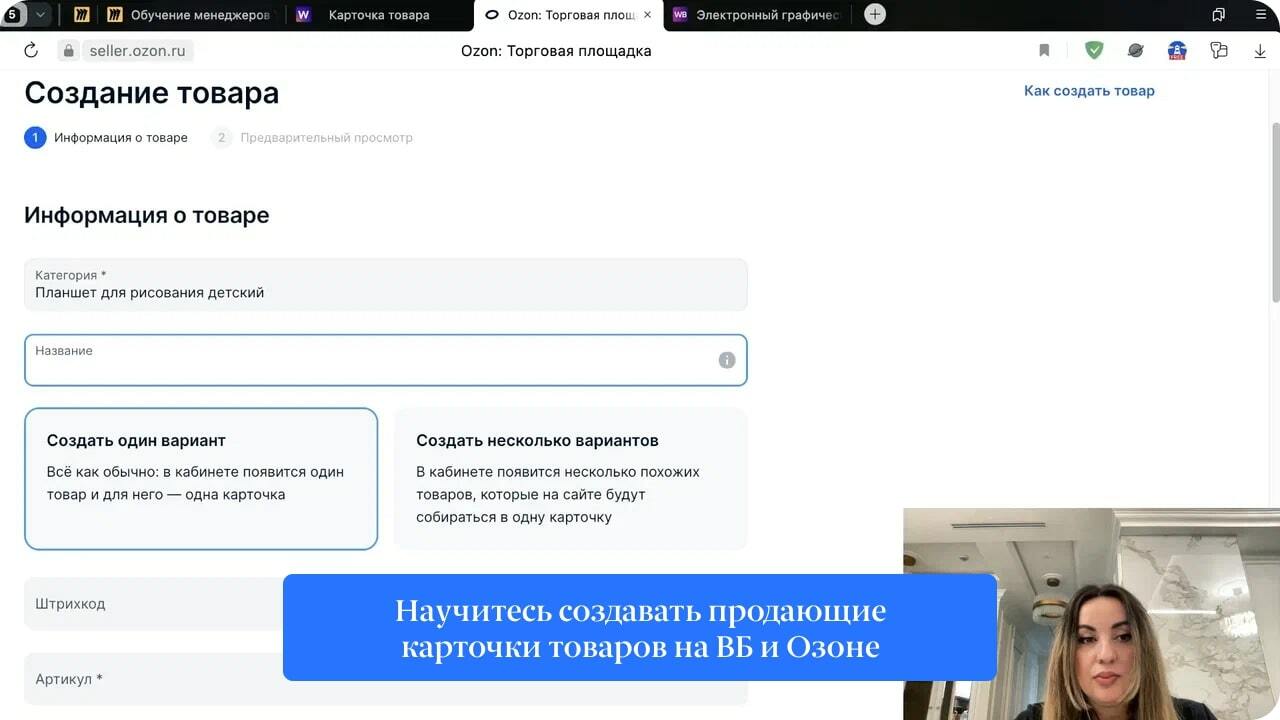Expand the tab group dropdown arrow
Screen dimensions: 1280x720
(x=40, y=14)
